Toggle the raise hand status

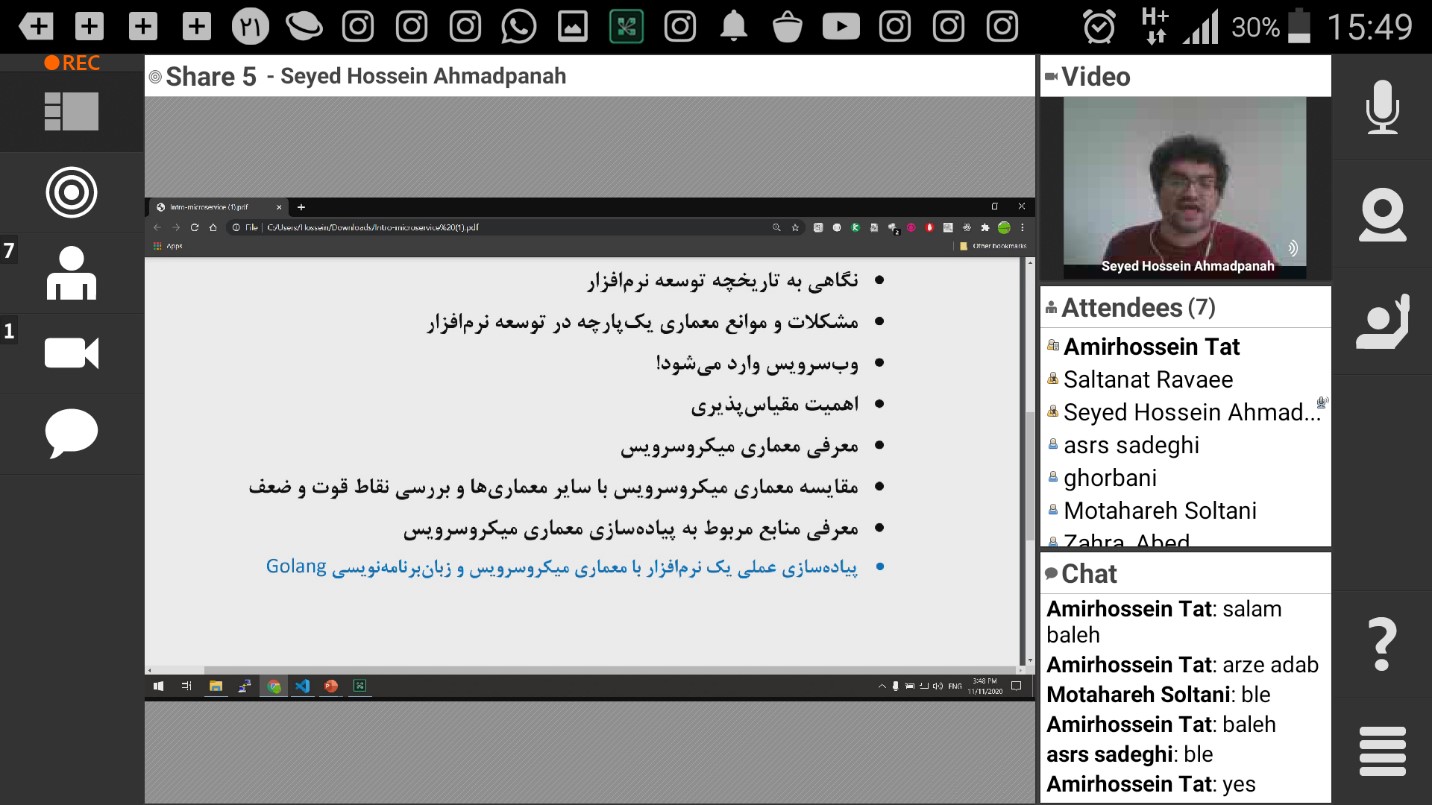(1382, 322)
